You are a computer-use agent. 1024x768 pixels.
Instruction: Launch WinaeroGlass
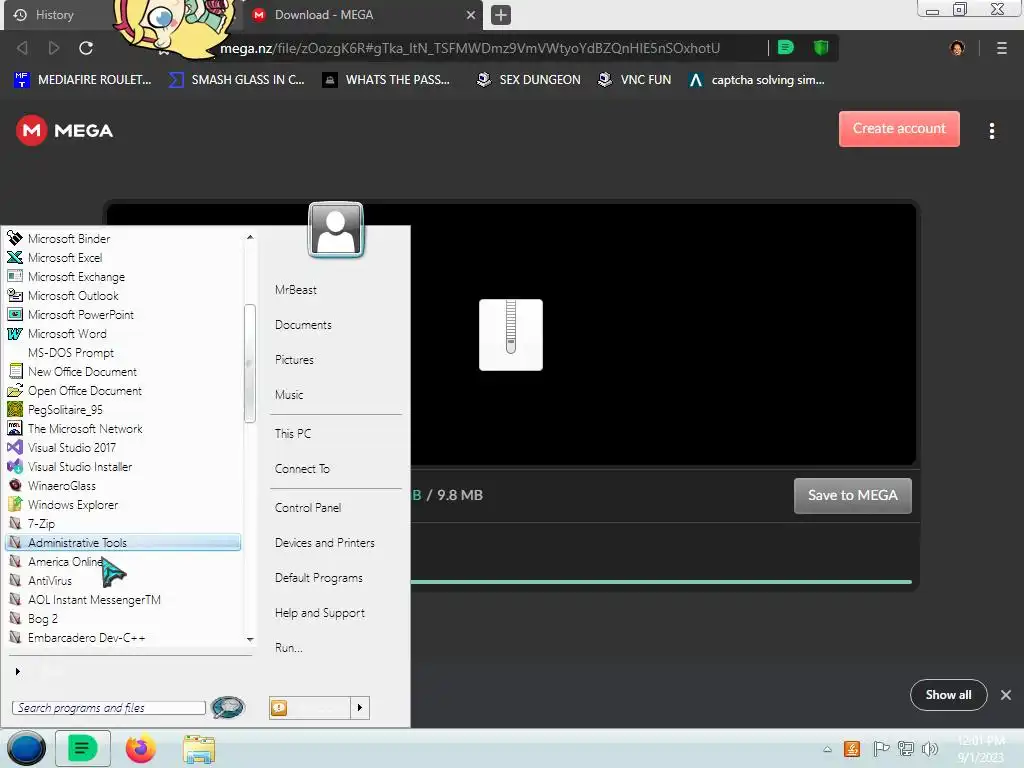(61, 486)
